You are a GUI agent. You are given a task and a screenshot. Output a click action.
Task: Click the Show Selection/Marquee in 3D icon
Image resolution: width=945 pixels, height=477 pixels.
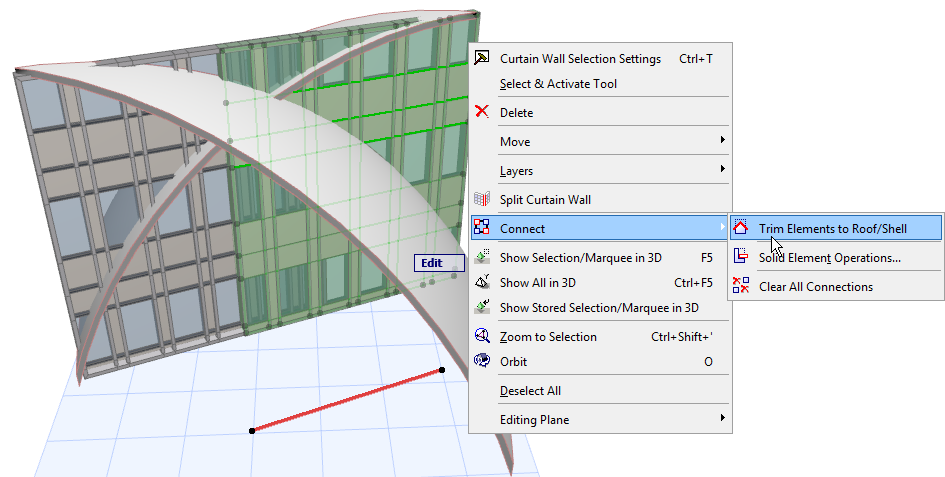click(482, 256)
